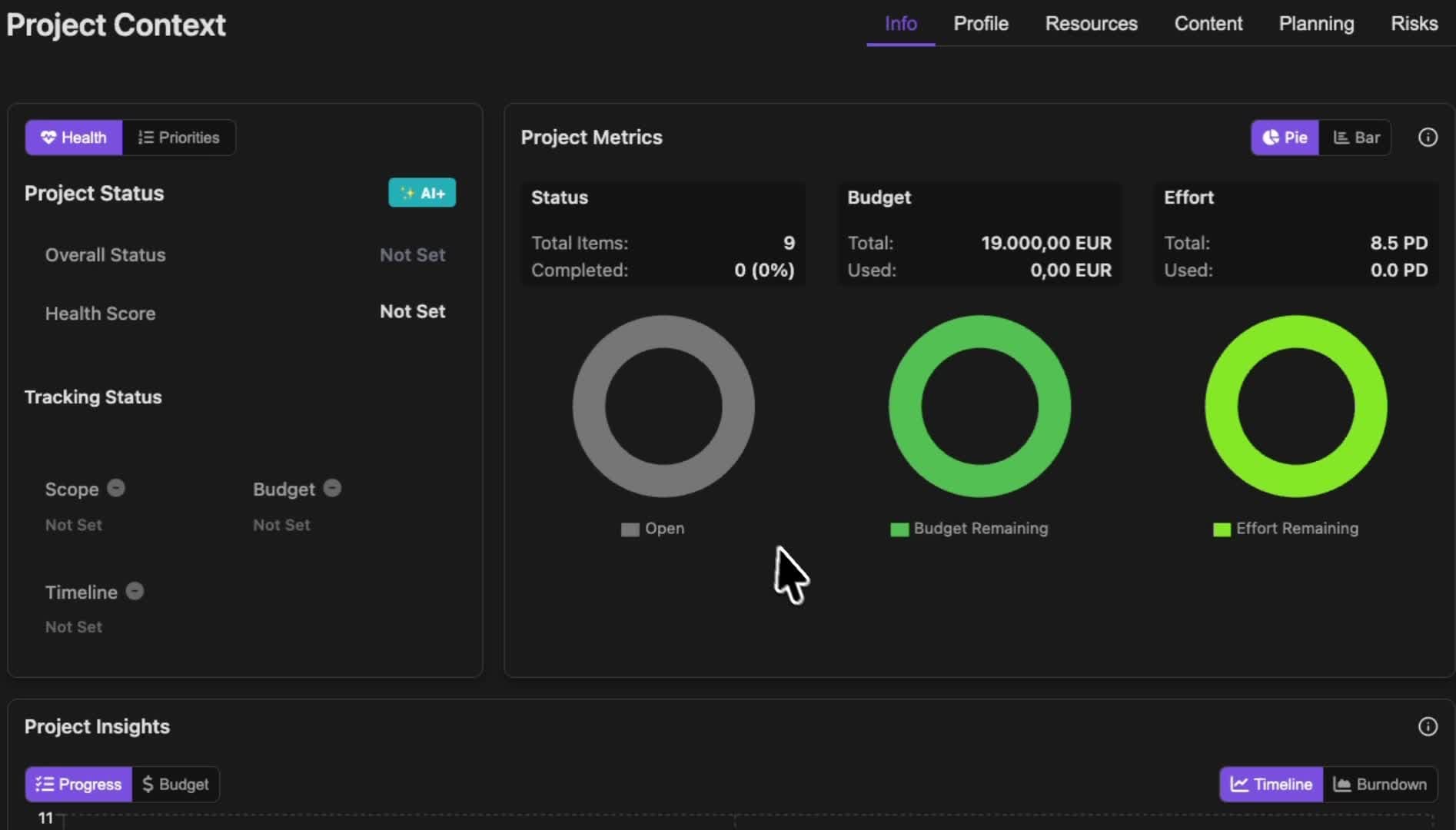The width and height of the screenshot is (1456, 830).
Task: Open the Priorities list view
Action: point(178,138)
